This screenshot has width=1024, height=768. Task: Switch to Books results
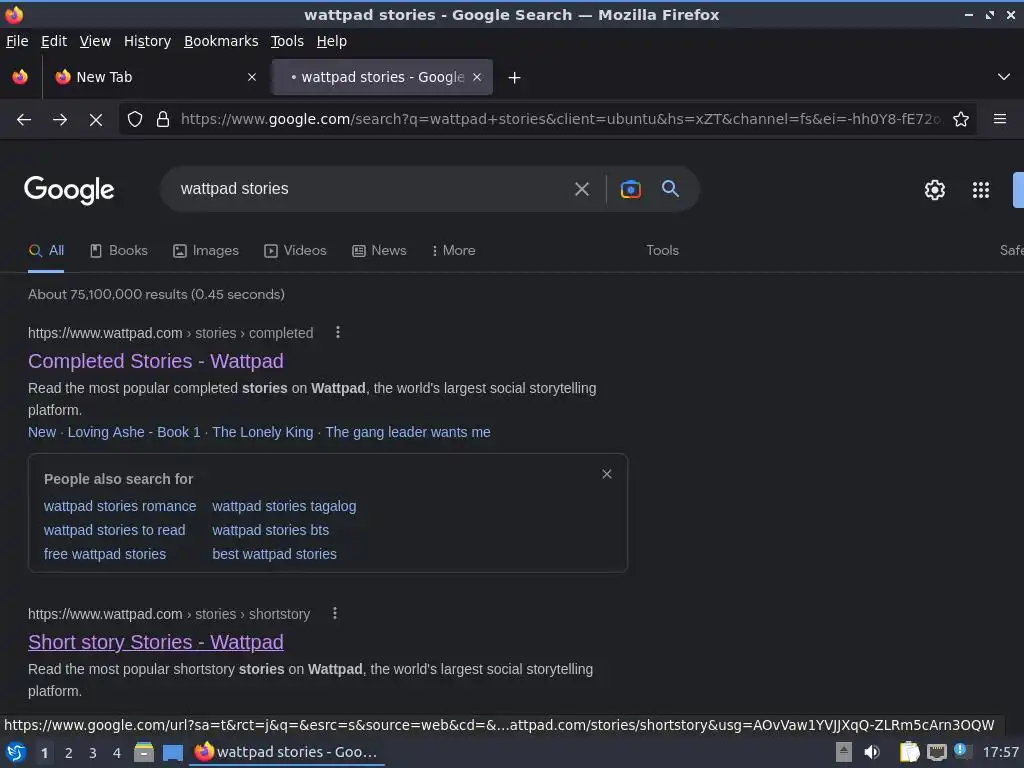[x=119, y=251]
